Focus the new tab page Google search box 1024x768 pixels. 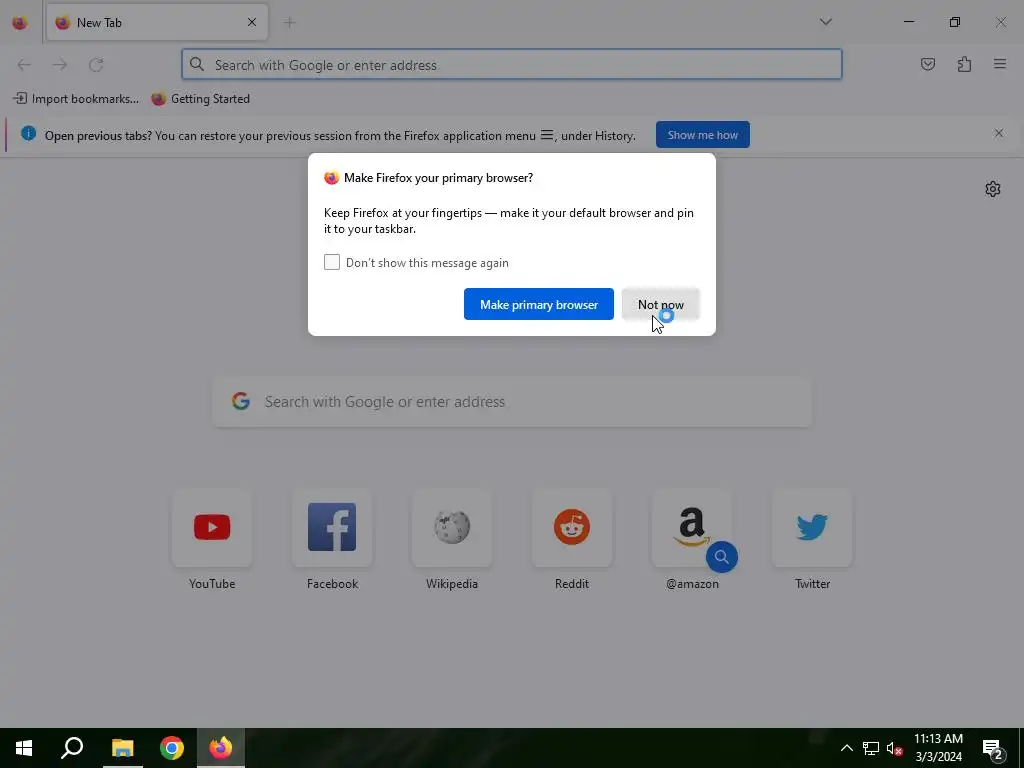(512, 402)
